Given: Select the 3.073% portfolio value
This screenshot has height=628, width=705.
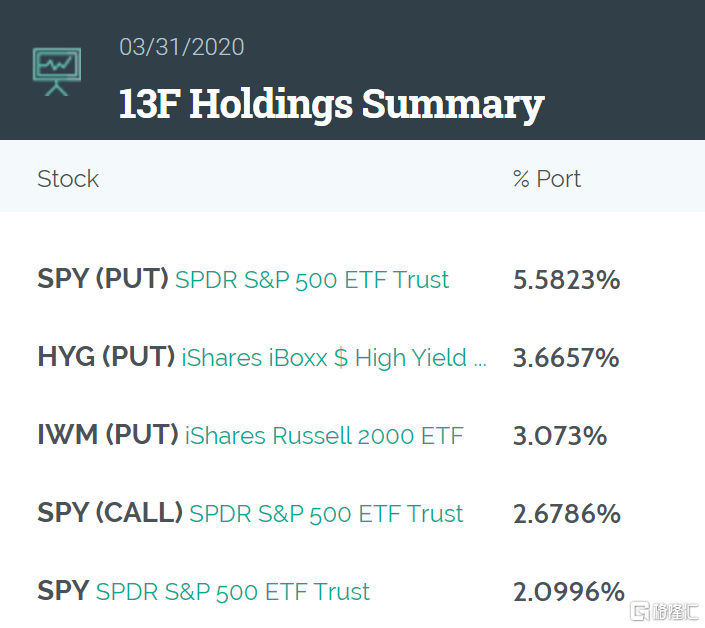Looking at the screenshot, I should tap(559, 436).
